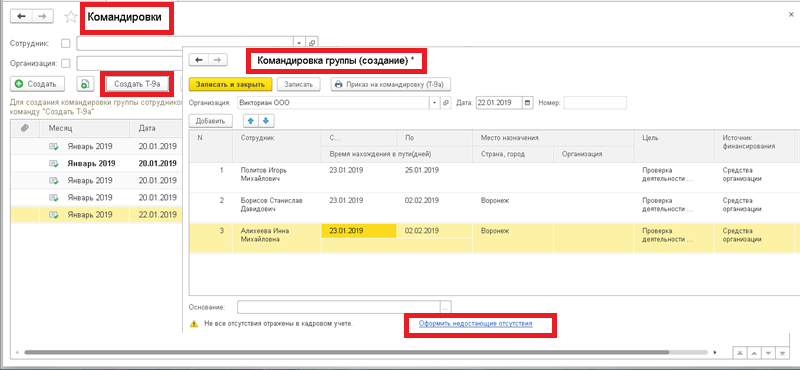The height and width of the screenshot is (370, 800).
Task: Expand the Сотрудник filter dropdown list
Action: pos(300,43)
